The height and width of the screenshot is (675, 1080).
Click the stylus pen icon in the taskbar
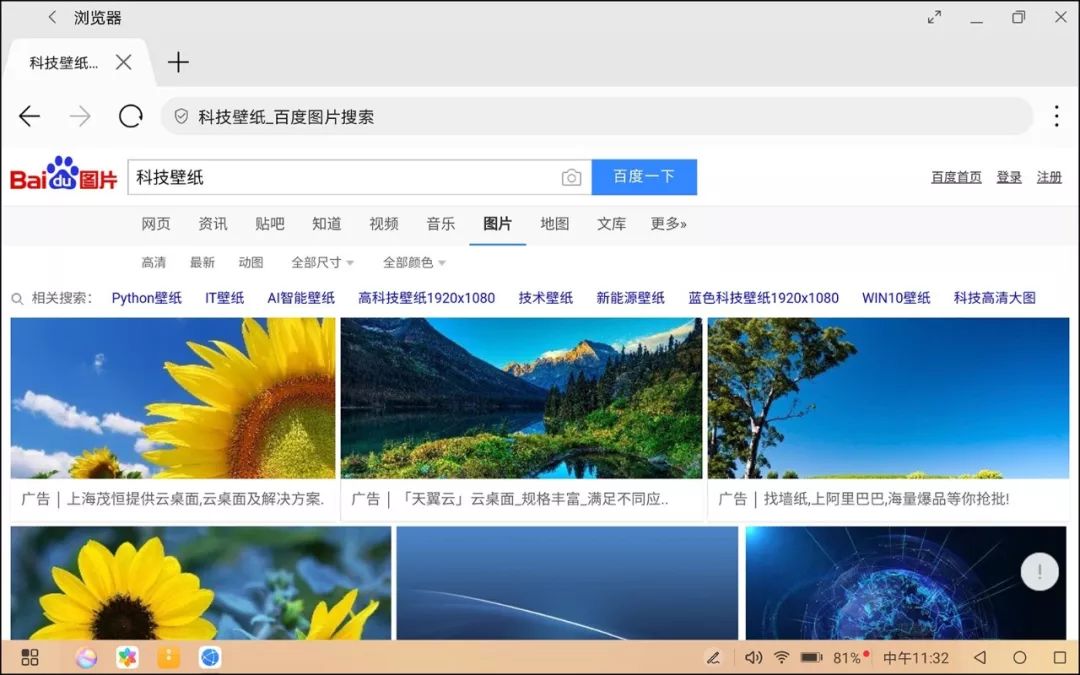(x=713, y=657)
